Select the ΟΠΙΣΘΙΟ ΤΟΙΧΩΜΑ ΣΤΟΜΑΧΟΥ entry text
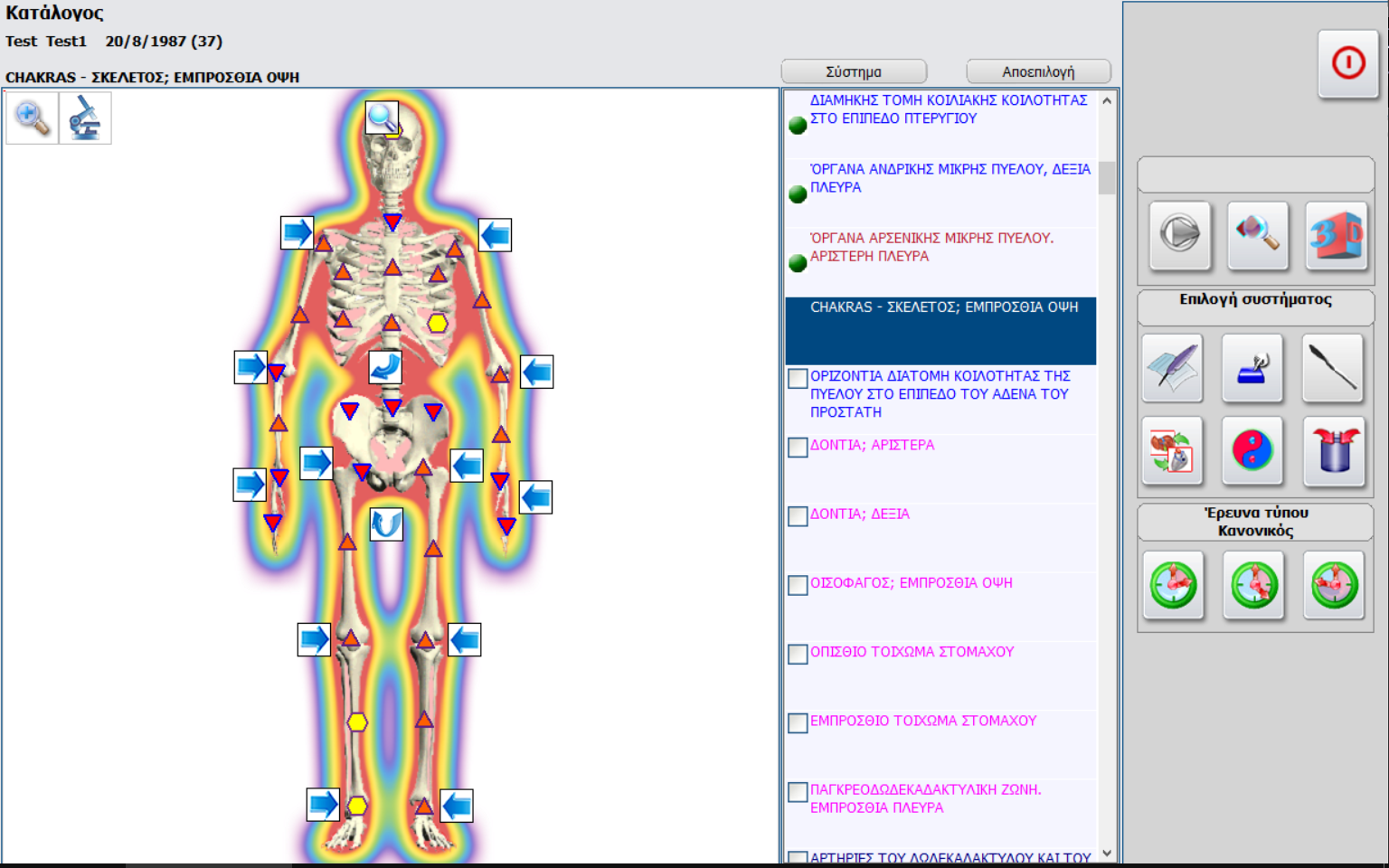 (x=912, y=652)
